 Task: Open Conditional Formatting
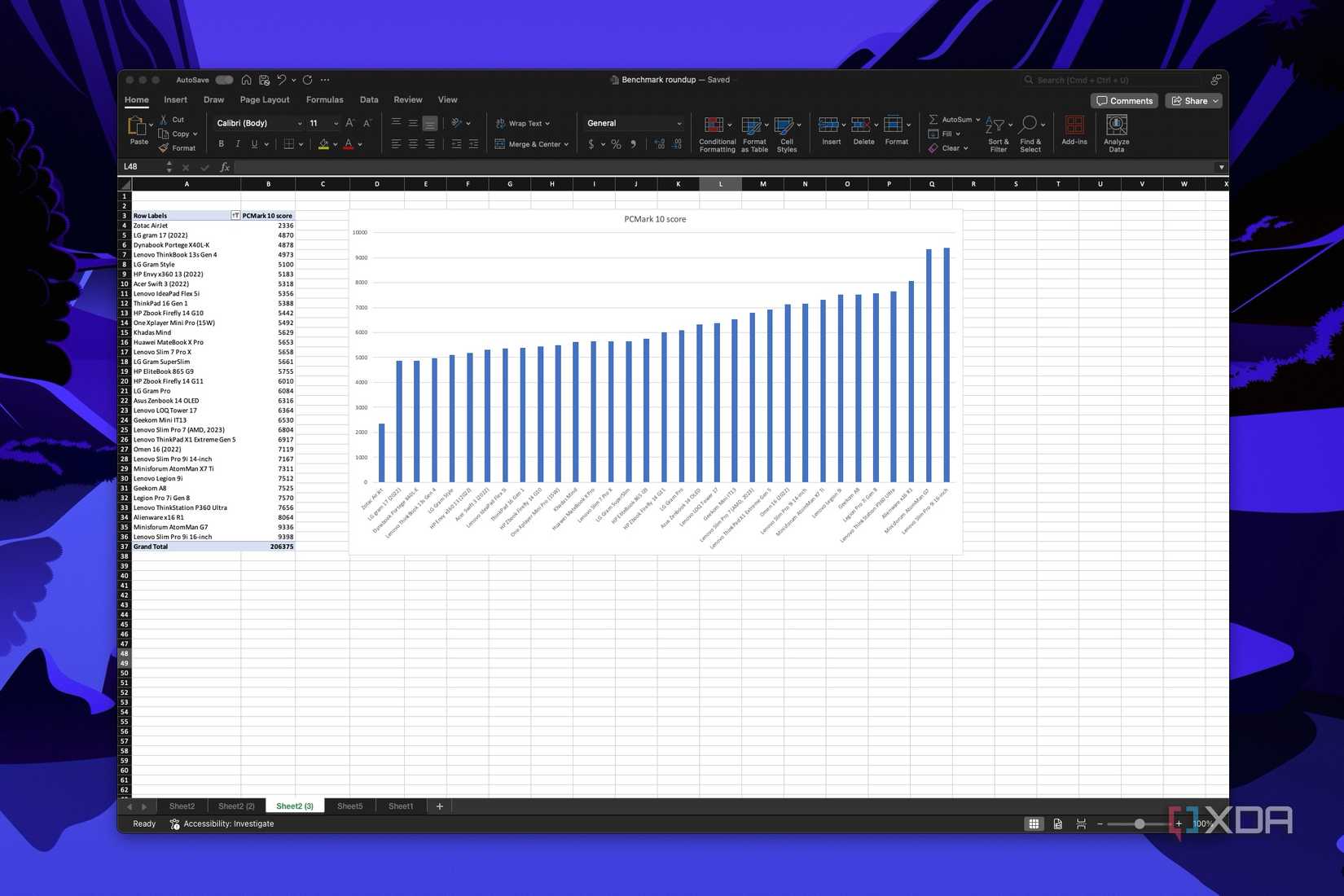[717, 134]
